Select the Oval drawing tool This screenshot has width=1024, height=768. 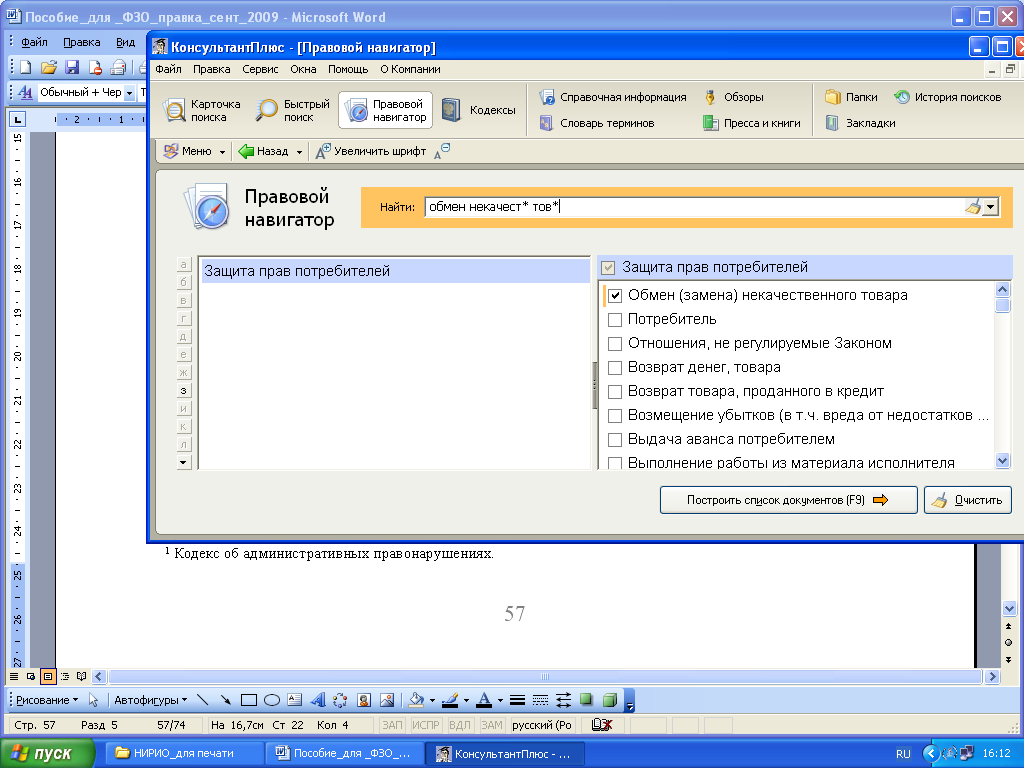[272, 700]
